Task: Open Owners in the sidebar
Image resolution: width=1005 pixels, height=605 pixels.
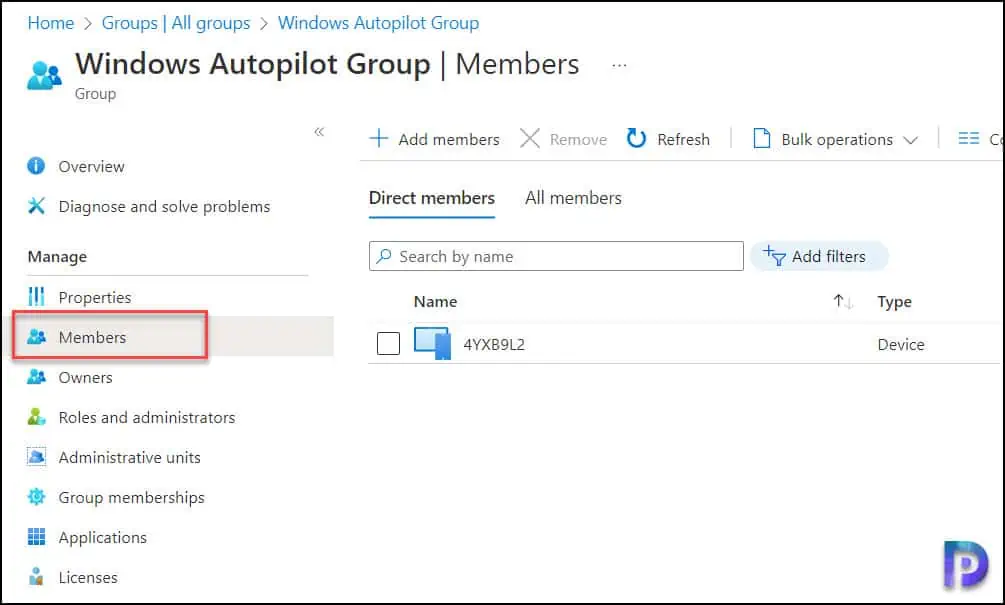Action: click(x=85, y=377)
